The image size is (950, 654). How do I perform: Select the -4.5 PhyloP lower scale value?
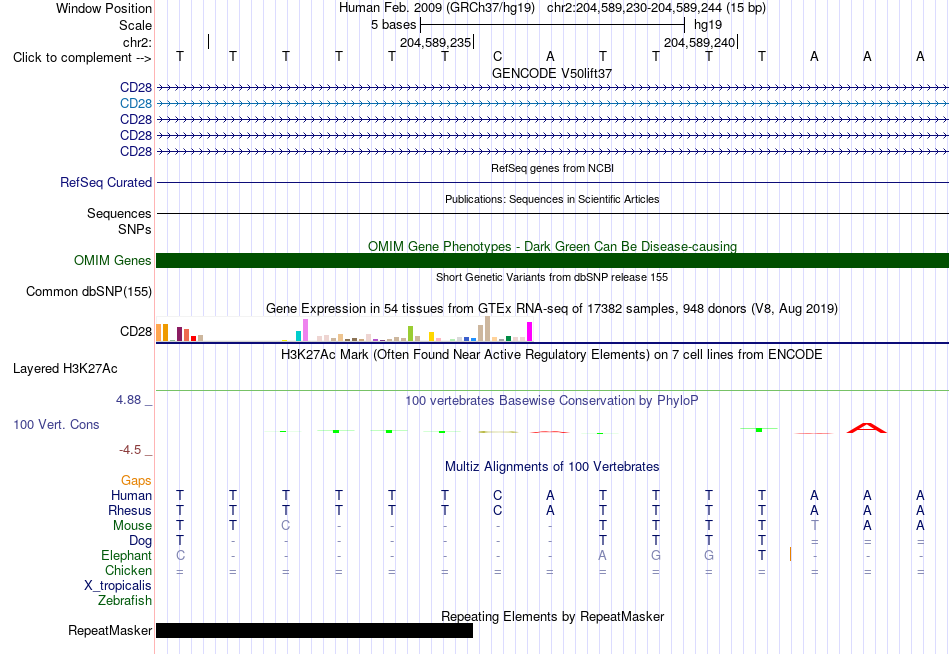[x=130, y=450]
